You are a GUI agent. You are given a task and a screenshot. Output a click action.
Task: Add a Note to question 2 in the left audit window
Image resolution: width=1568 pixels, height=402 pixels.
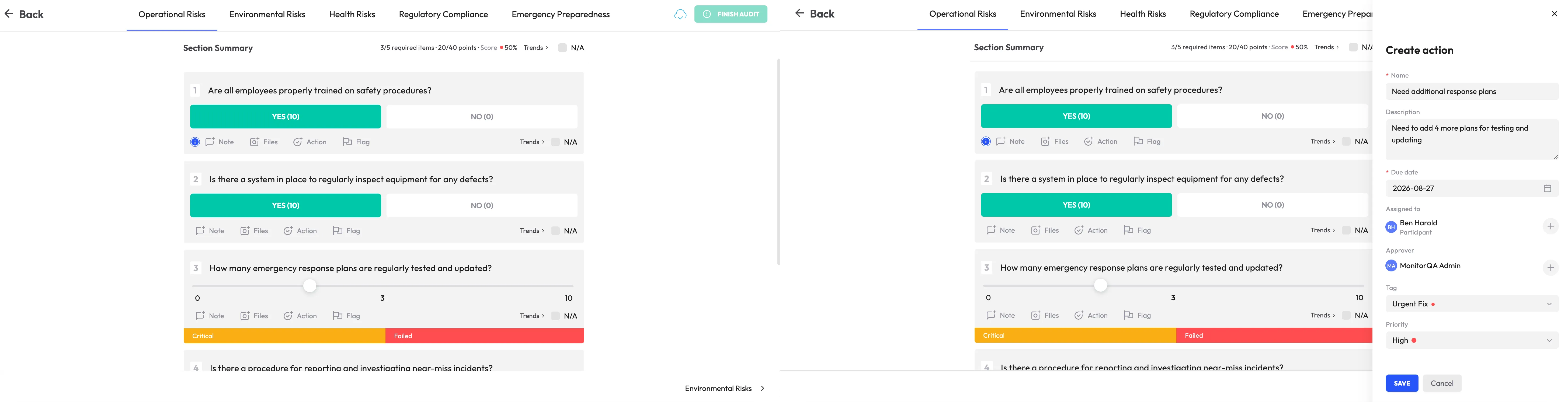click(x=209, y=230)
